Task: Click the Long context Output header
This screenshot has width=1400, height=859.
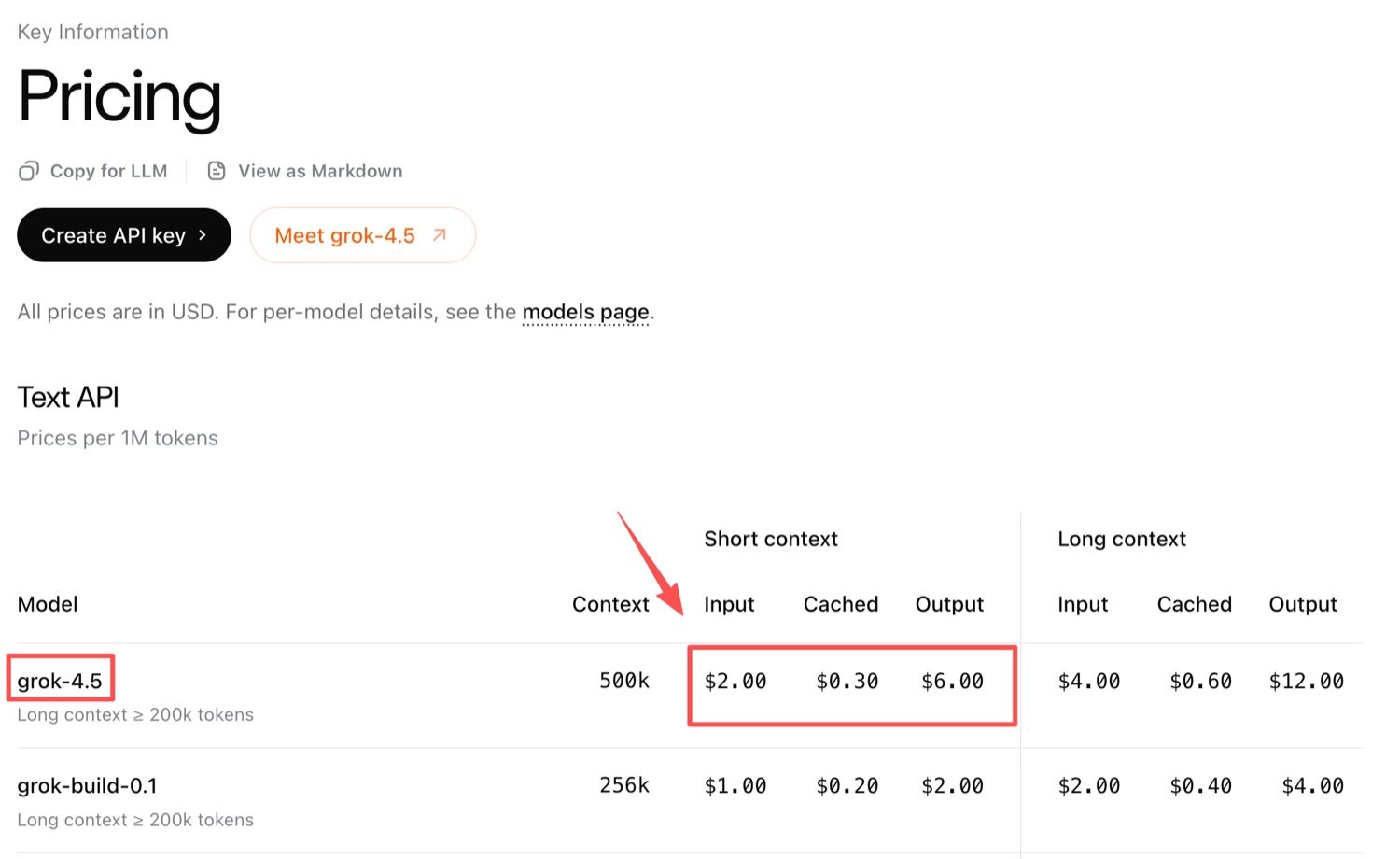Action: pos(1303,604)
